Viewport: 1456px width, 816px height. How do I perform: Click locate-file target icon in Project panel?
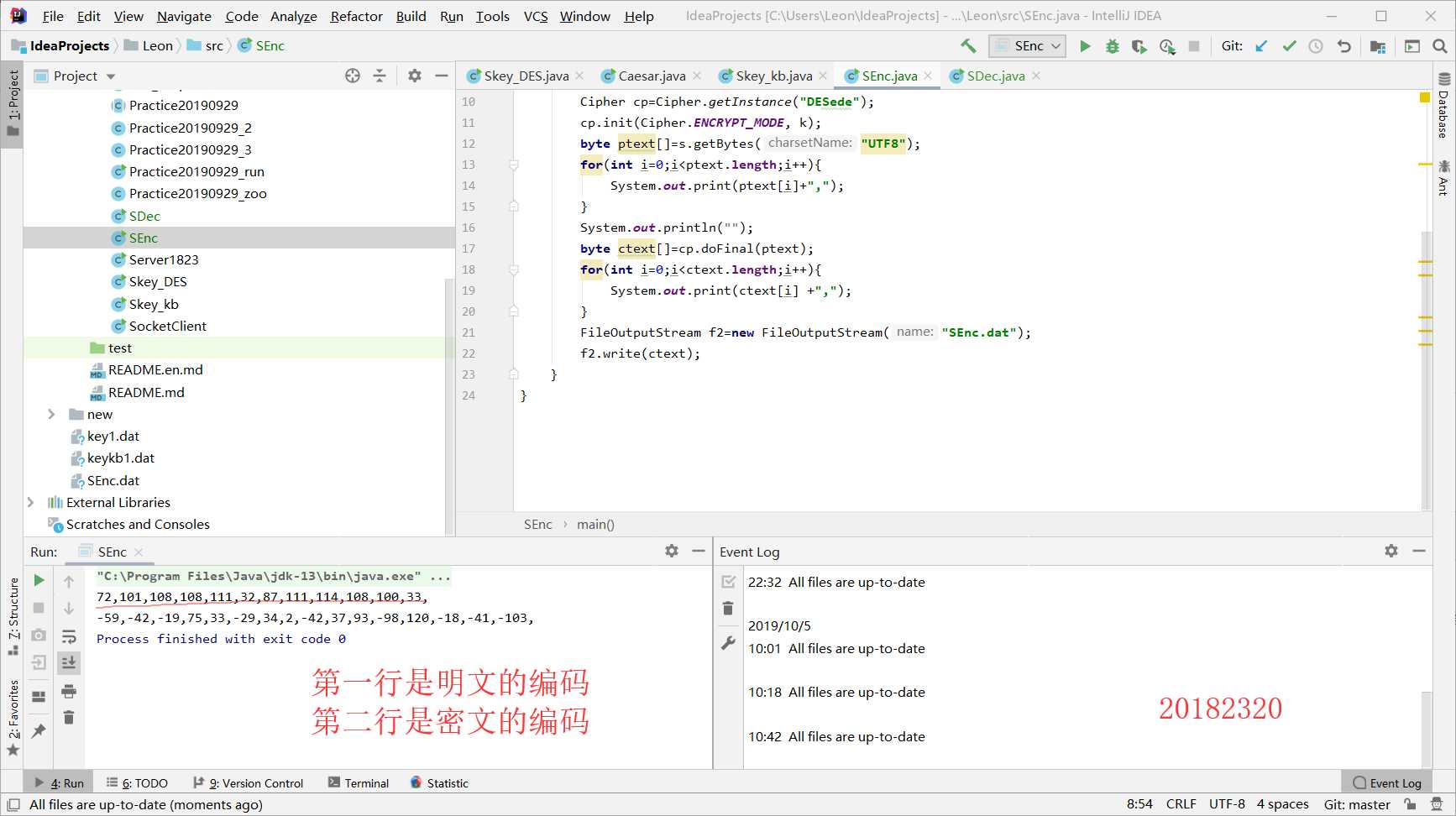coord(353,76)
